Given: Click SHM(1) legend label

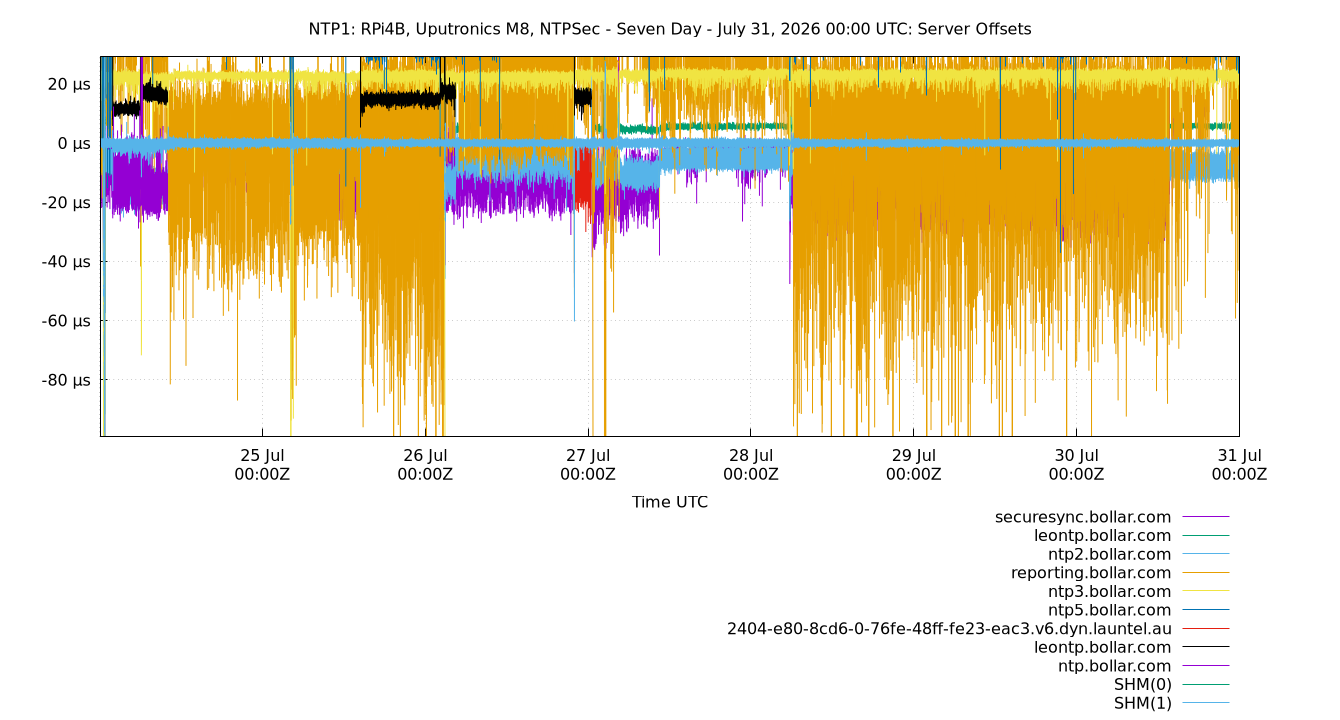Looking at the screenshot, I should pos(1142,703).
